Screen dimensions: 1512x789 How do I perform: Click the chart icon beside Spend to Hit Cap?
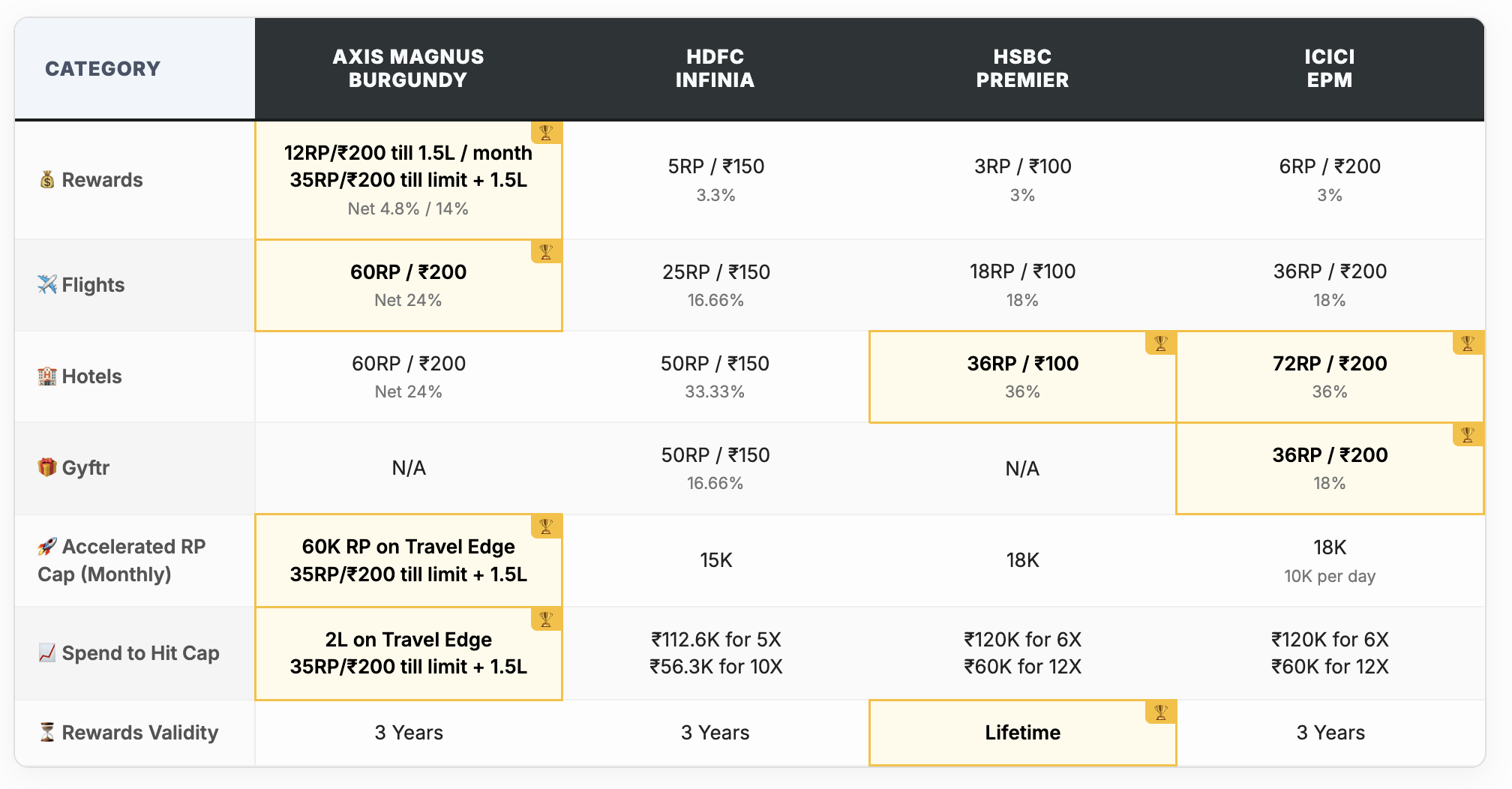(47, 653)
